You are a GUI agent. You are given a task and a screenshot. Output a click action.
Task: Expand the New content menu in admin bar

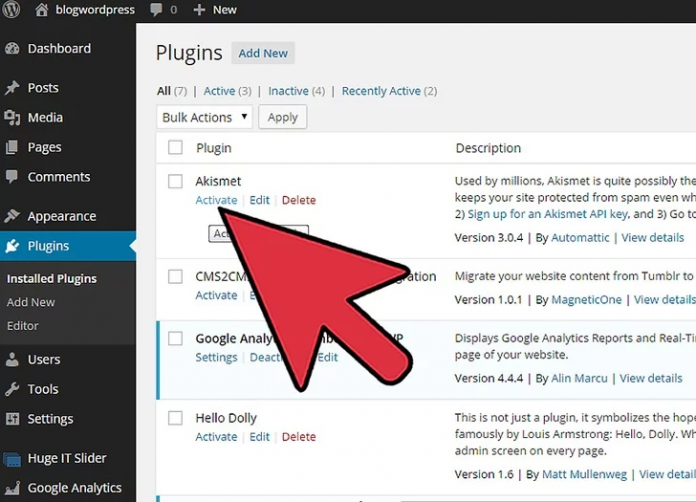[x=215, y=10]
